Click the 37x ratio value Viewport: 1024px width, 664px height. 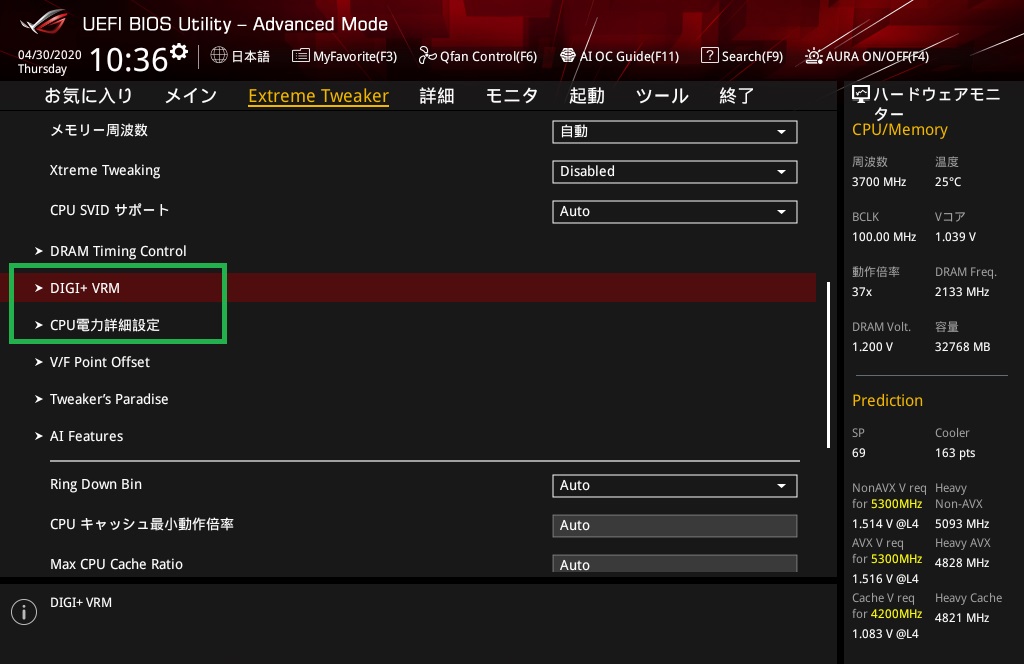[x=861, y=292]
